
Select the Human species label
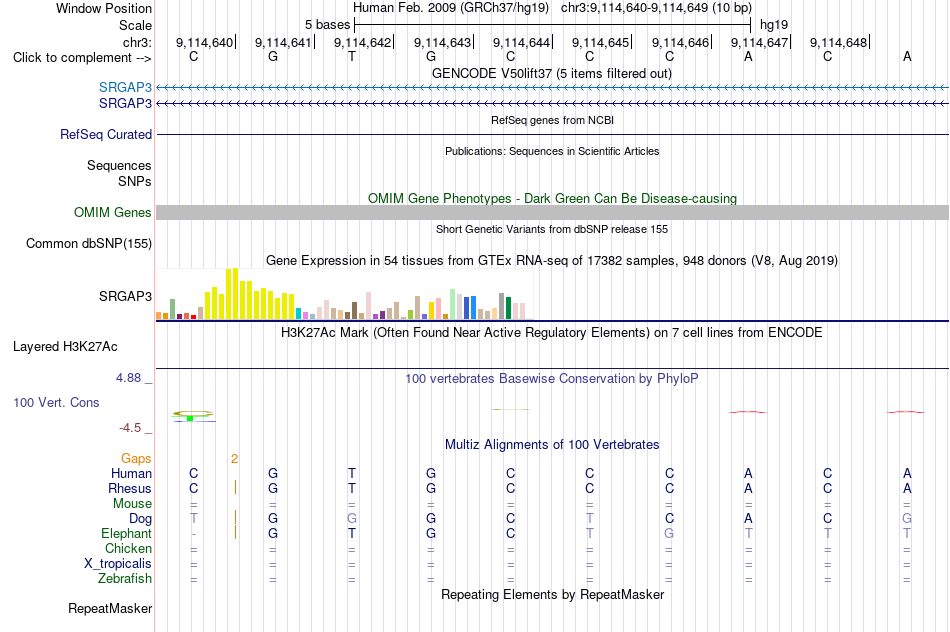point(131,473)
